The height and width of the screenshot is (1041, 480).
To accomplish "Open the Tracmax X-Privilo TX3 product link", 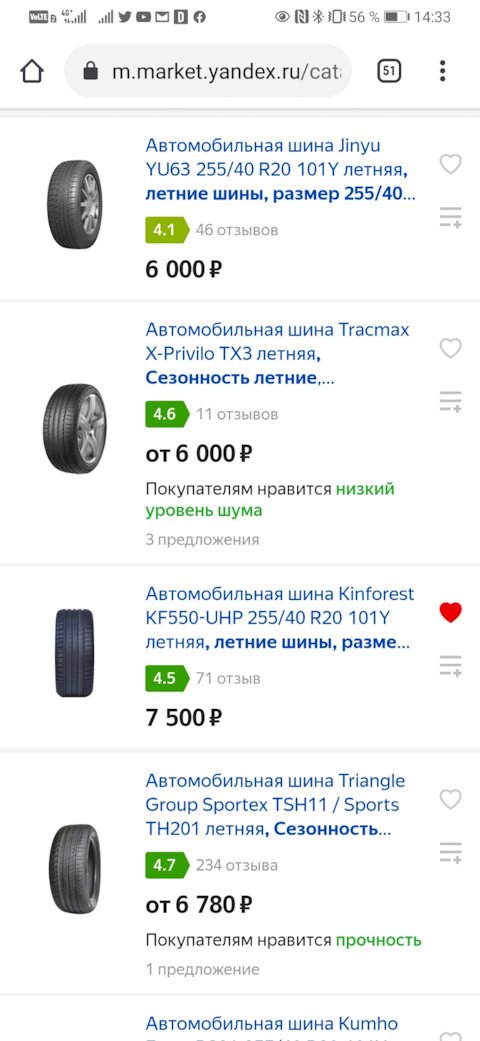I will click(x=278, y=355).
